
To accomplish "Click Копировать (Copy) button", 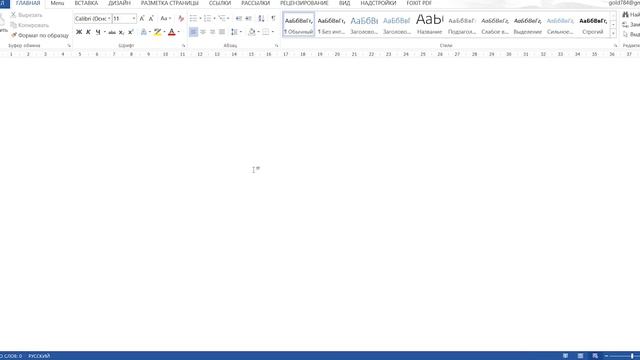I will pyautogui.click(x=29, y=25).
